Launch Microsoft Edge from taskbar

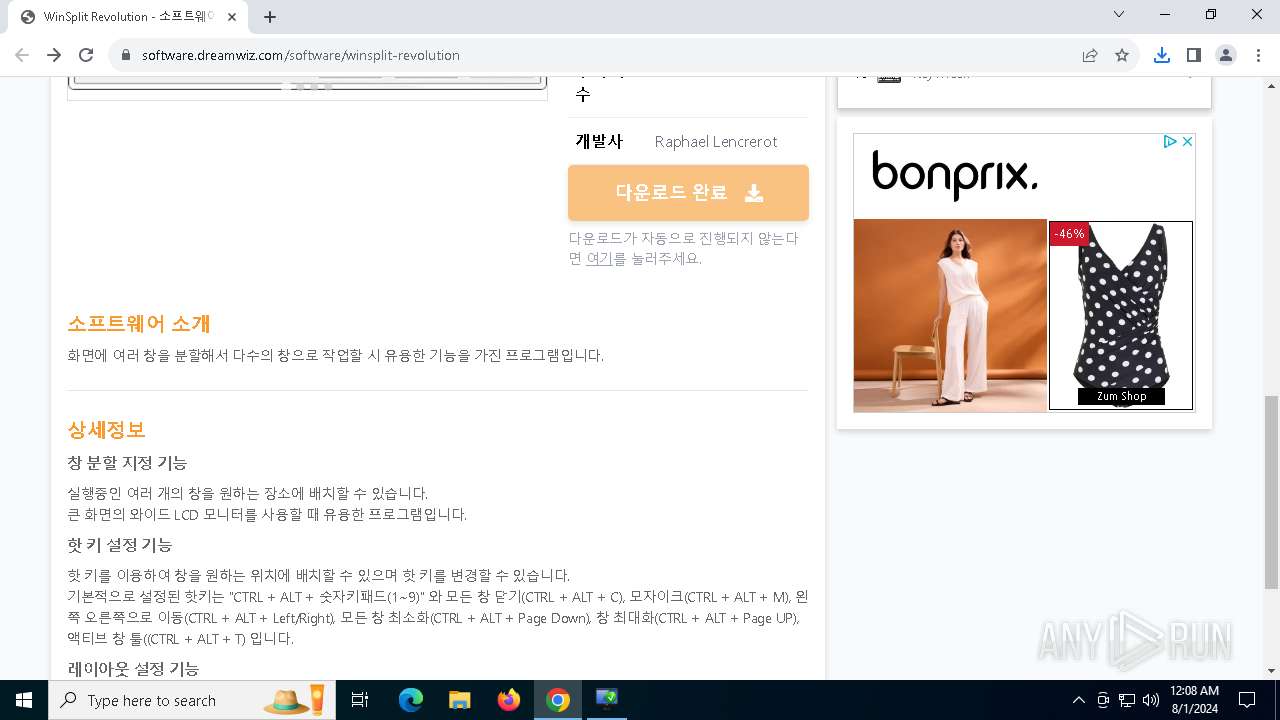pos(411,700)
